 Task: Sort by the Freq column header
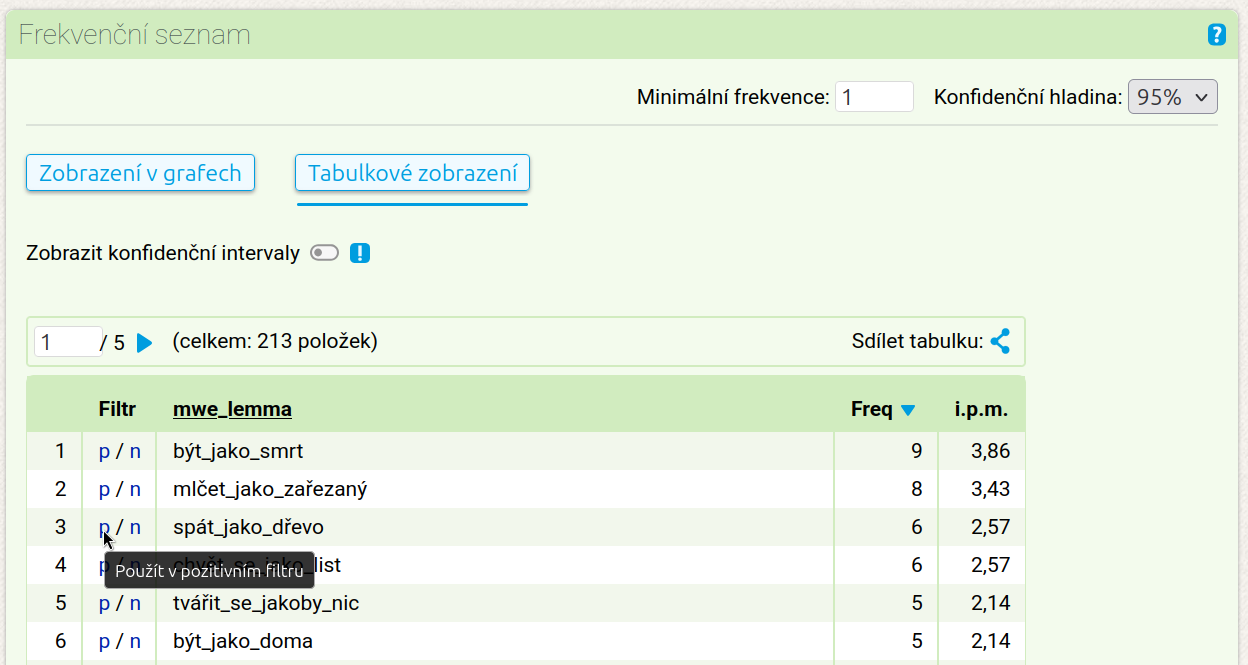click(871, 409)
